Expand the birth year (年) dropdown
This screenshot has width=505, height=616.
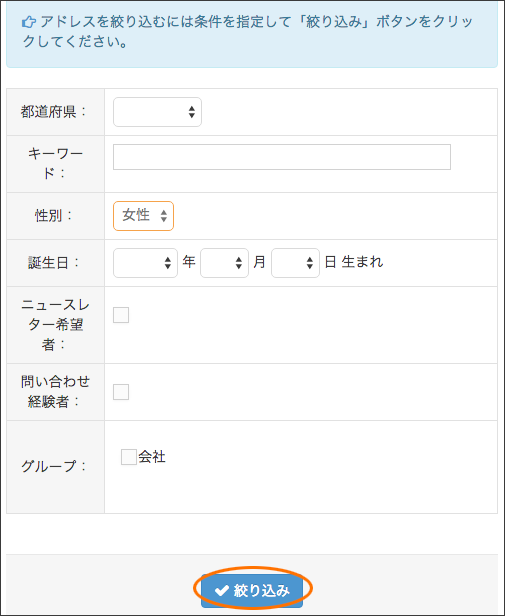[145, 263]
